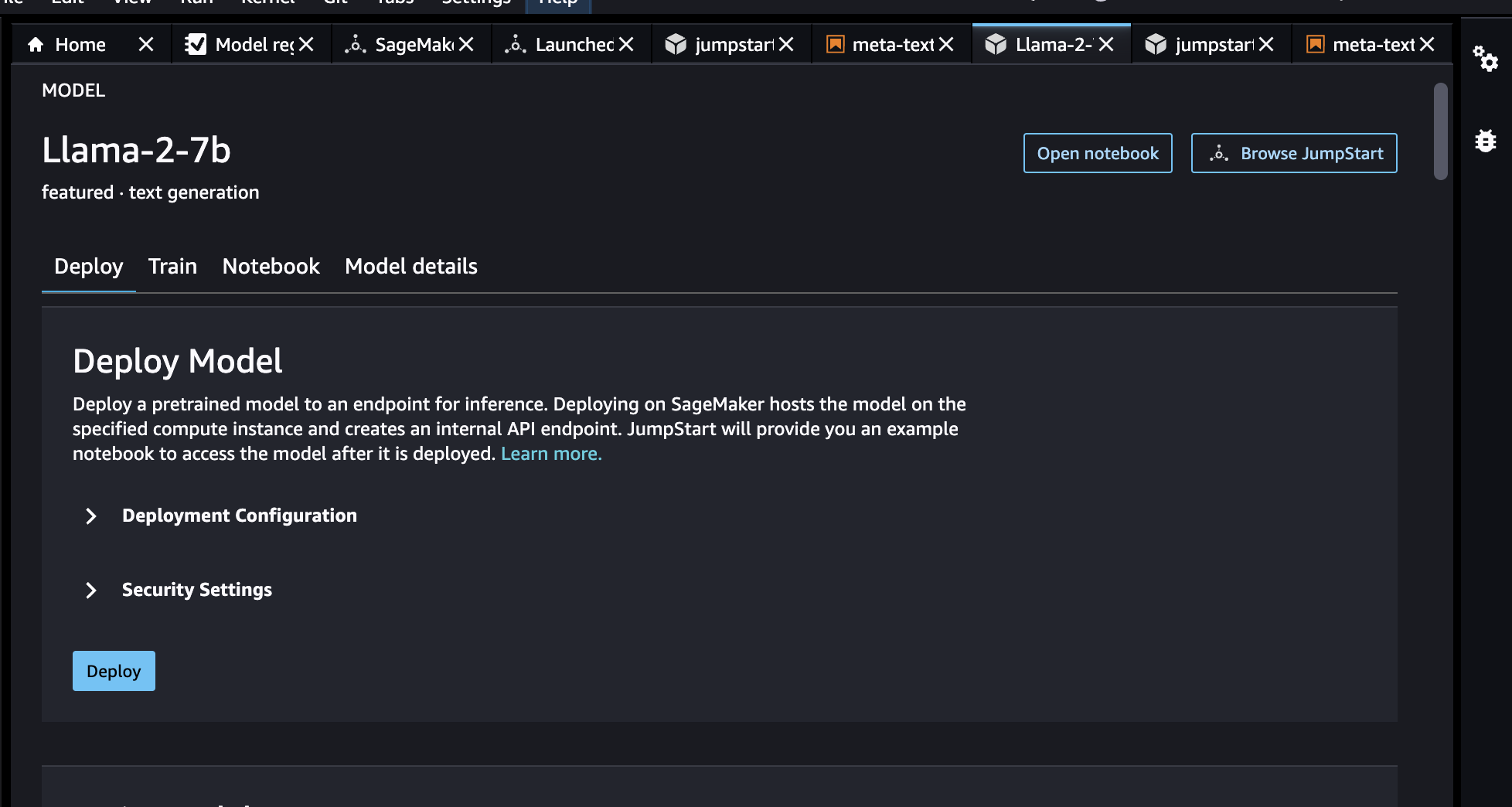Expand Security Settings section

click(91, 590)
